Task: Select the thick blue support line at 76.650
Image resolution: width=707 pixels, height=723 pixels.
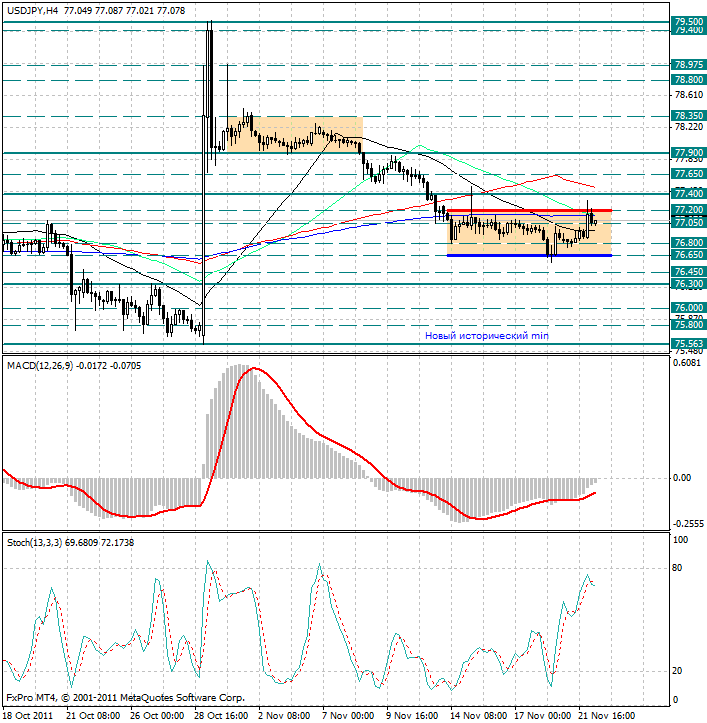Action: click(529, 255)
